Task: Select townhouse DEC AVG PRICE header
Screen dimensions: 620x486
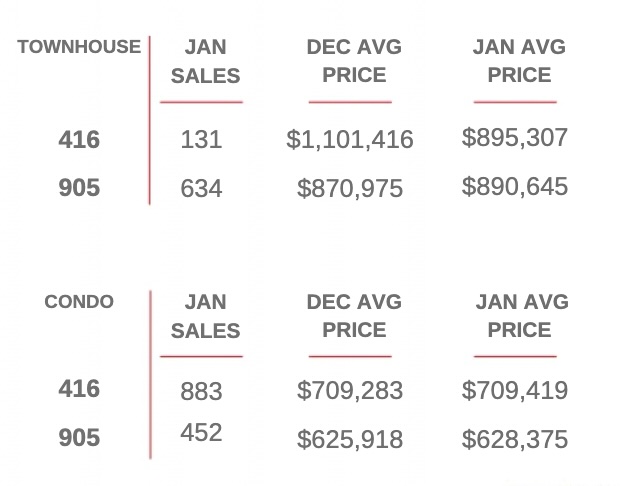Action: coord(354,61)
